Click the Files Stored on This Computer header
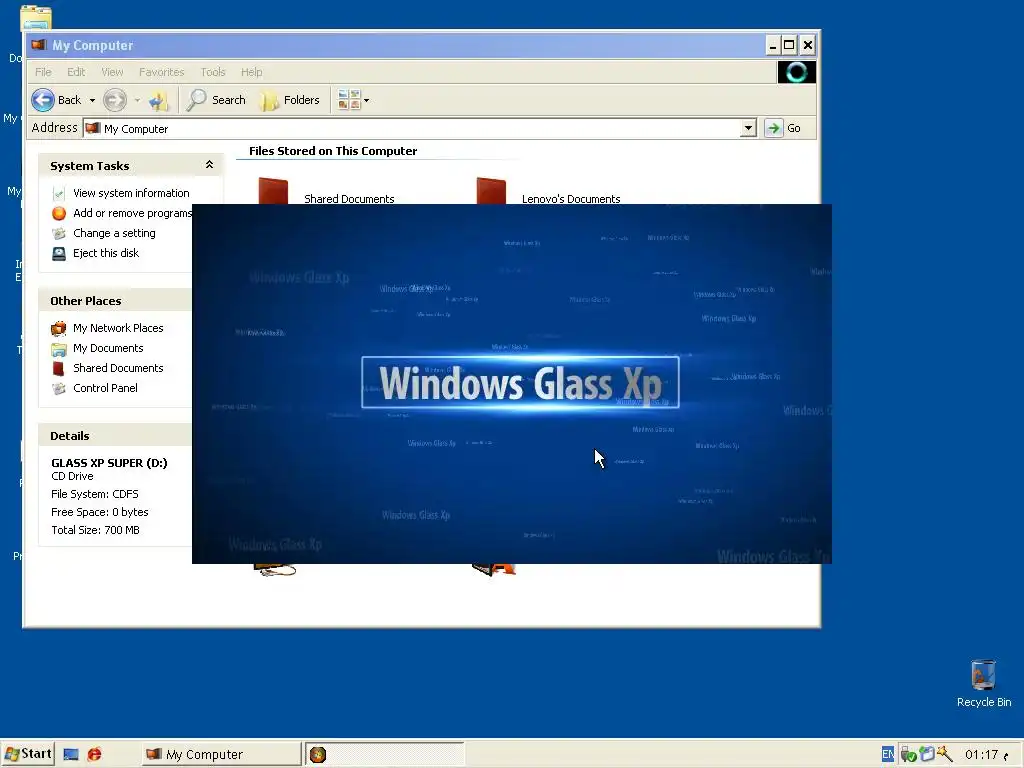This screenshot has height=768, width=1024. point(333,151)
